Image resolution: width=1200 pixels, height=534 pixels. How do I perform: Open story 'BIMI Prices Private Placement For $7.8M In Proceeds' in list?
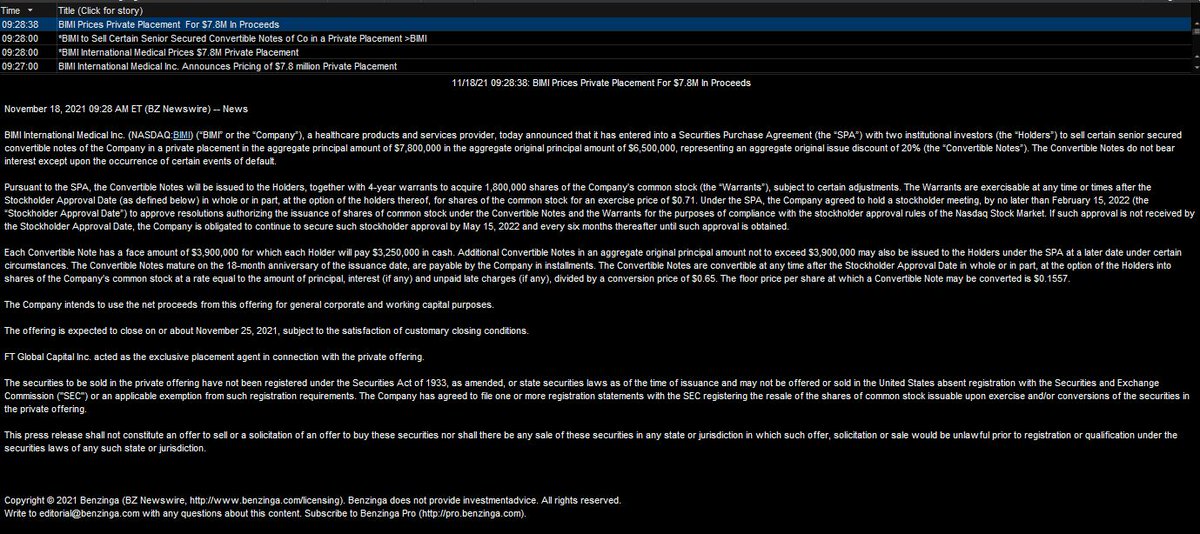coord(168,23)
